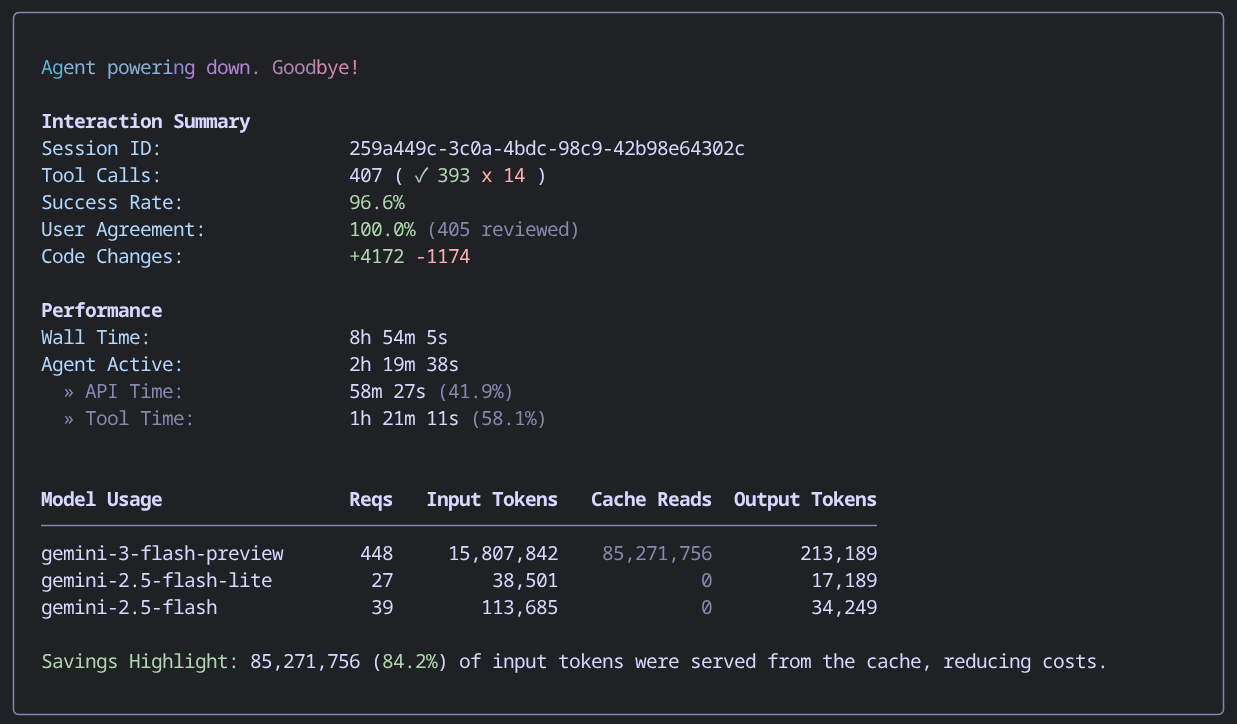The height and width of the screenshot is (724, 1237).
Task: Select the Input Tokens column header
Action: tap(492, 499)
